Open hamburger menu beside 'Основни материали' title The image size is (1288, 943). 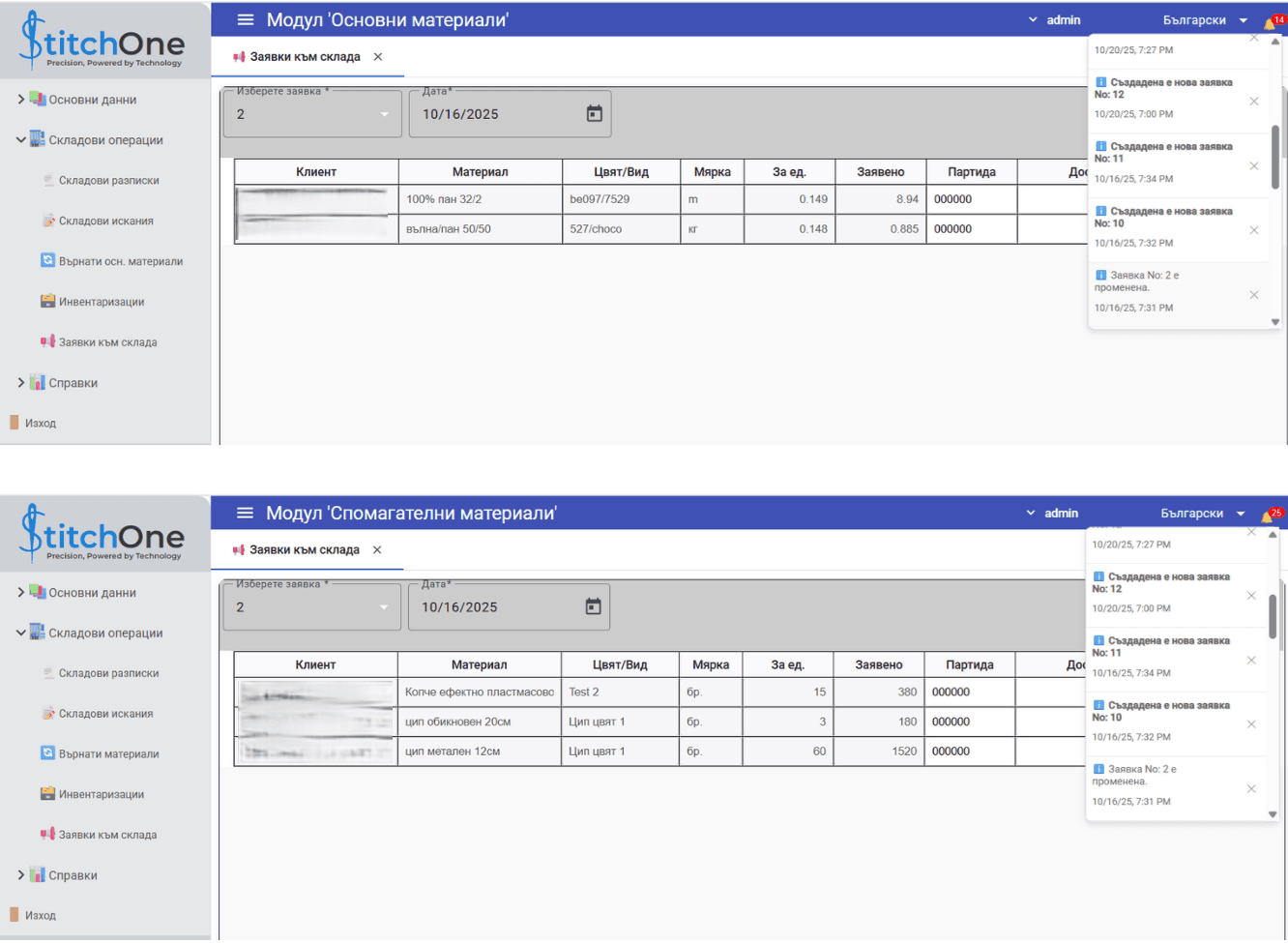[x=246, y=20]
